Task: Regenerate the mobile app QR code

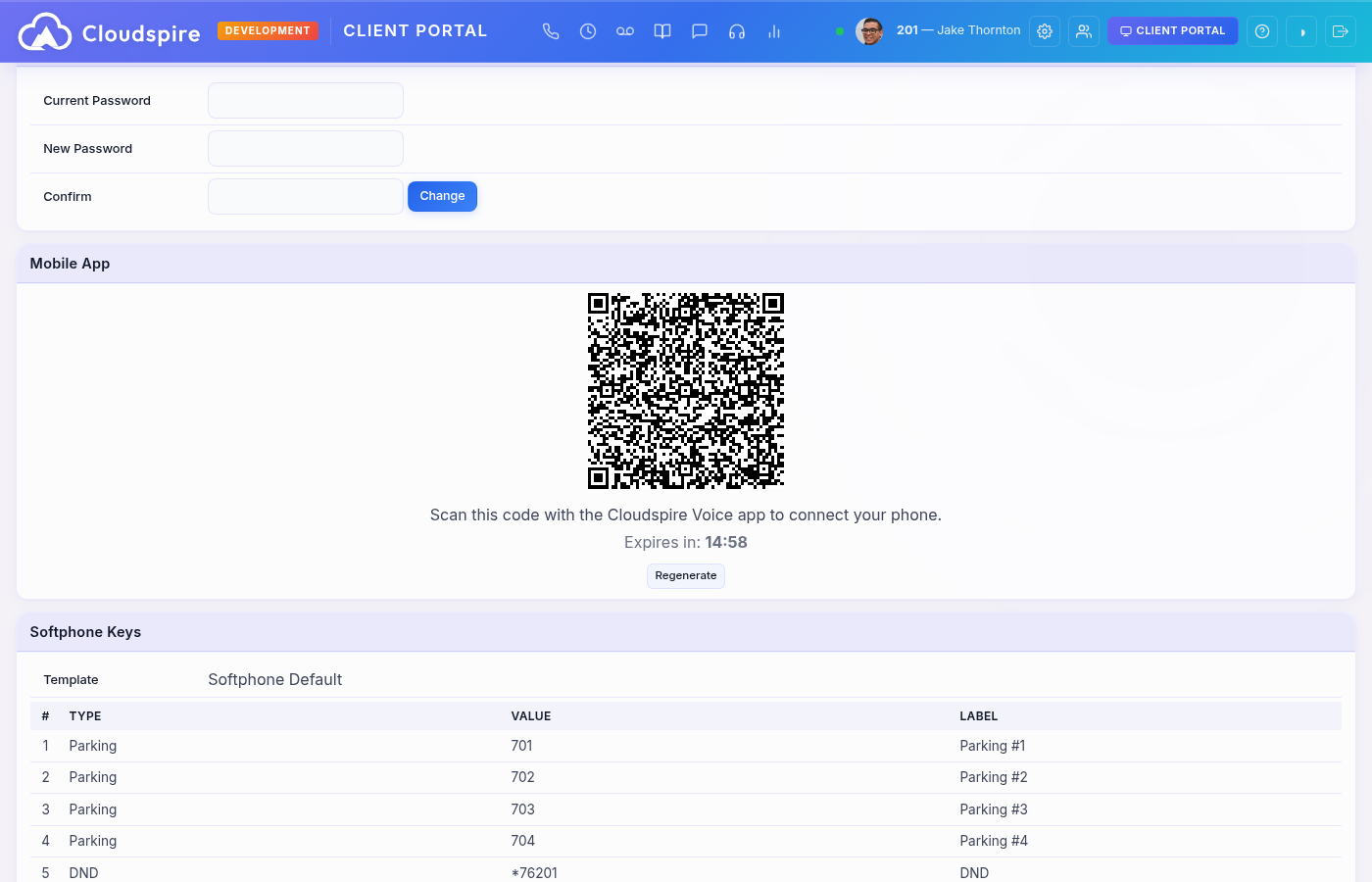Action: [x=685, y=575]
